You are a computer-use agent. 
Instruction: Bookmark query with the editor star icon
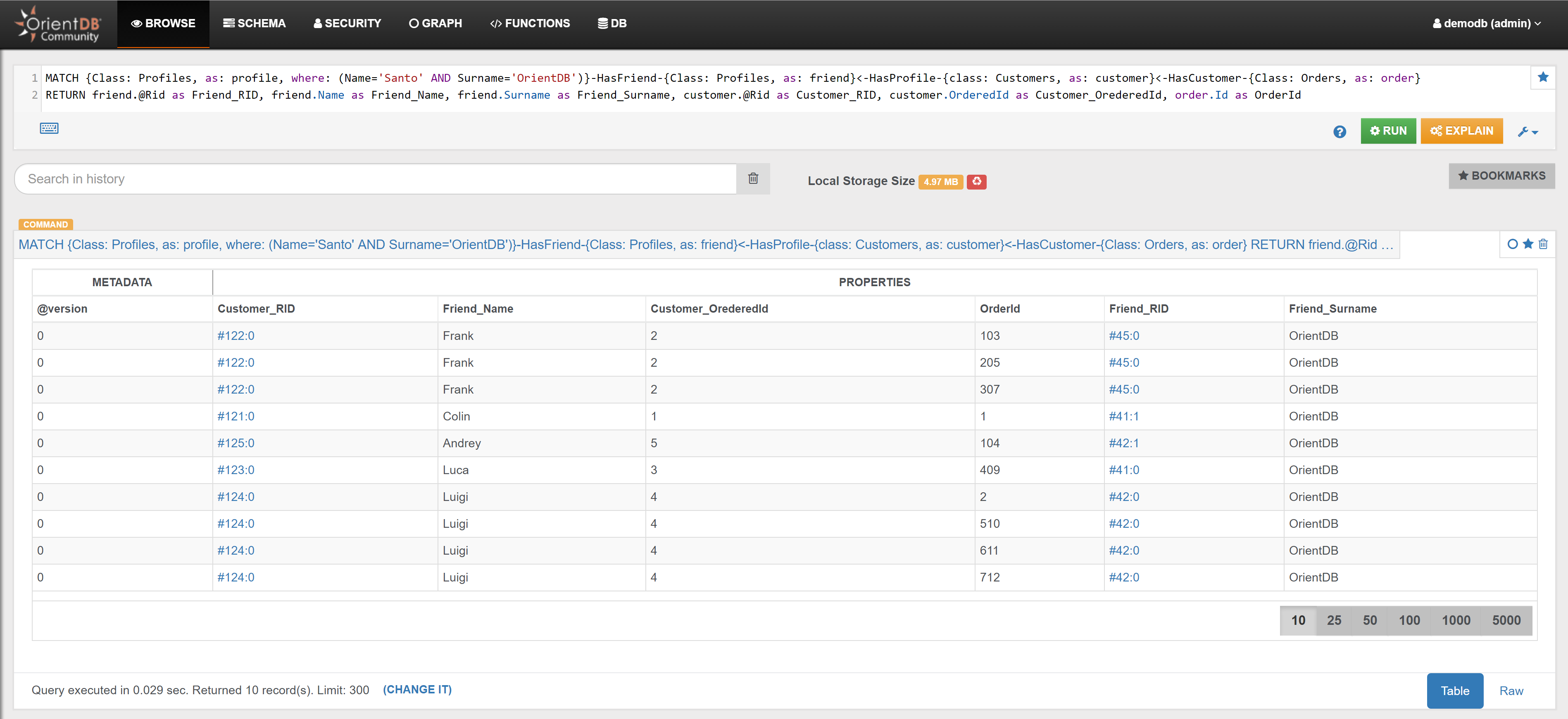click(1542, 77)
